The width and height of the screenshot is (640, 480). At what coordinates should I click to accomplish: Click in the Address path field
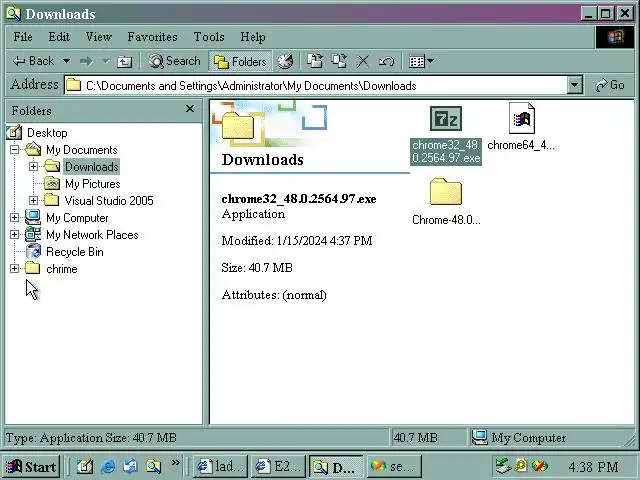[x=315, y=85]
